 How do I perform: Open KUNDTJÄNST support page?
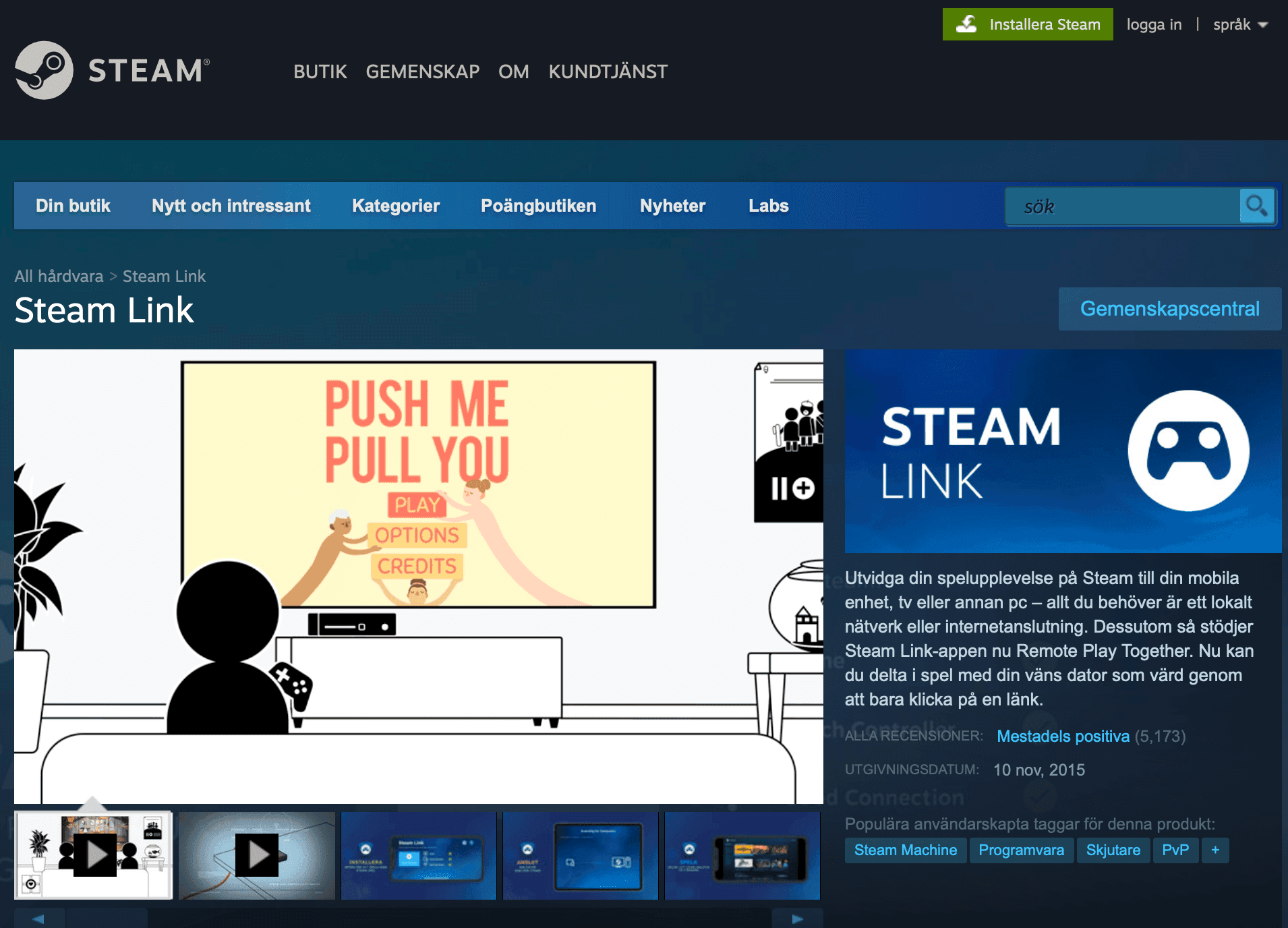608,71
